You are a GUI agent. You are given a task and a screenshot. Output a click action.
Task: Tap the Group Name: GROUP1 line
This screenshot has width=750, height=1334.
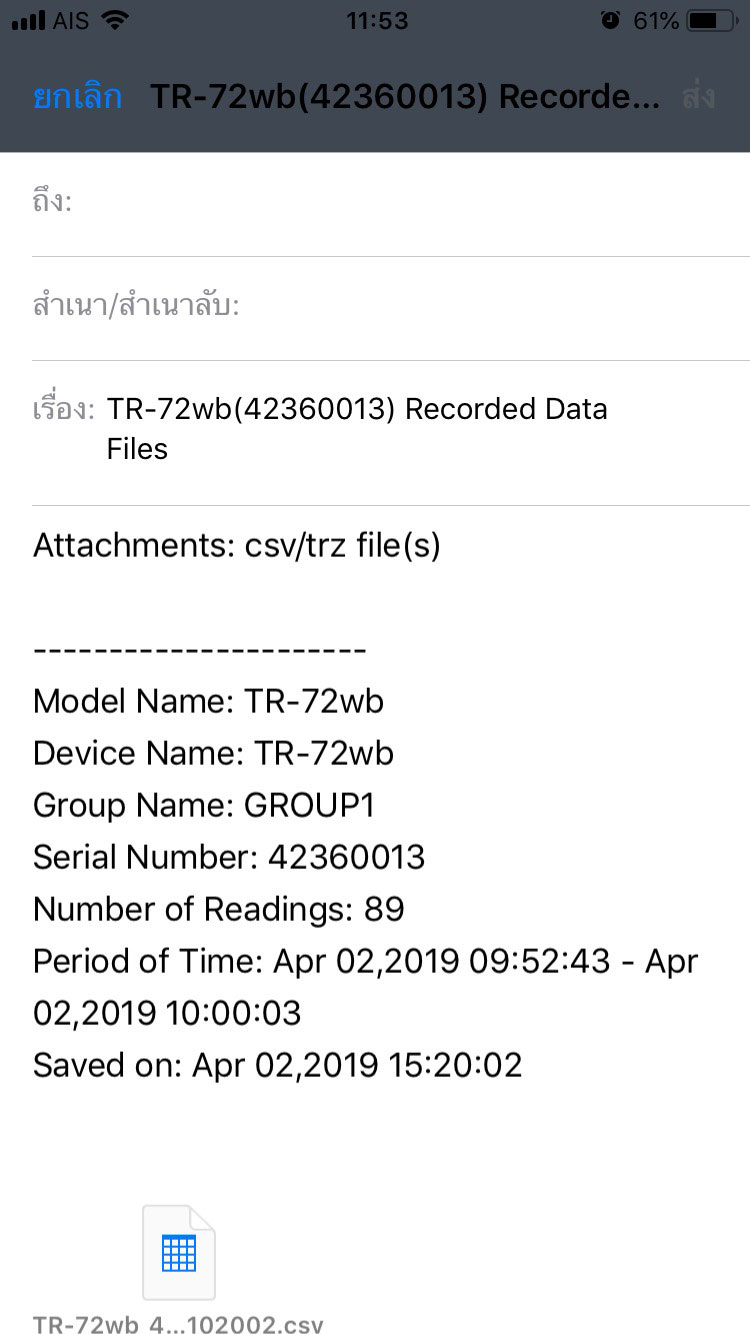click(x=204, y=805)
